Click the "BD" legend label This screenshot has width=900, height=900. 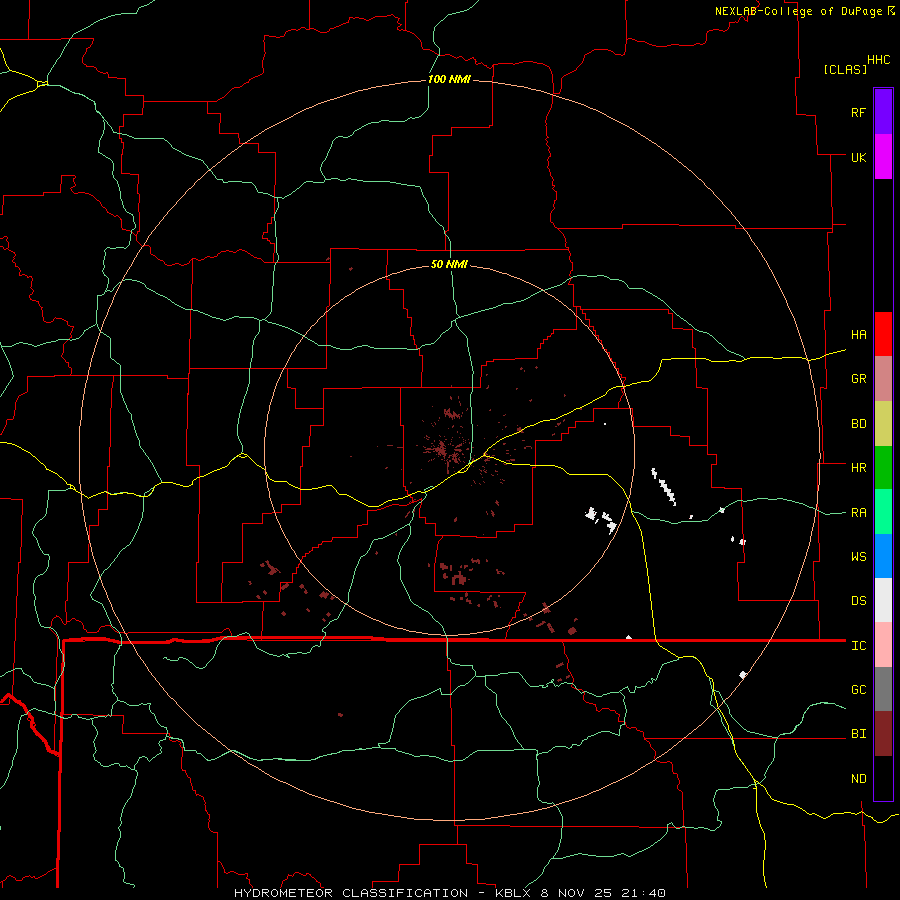point(859,424)
